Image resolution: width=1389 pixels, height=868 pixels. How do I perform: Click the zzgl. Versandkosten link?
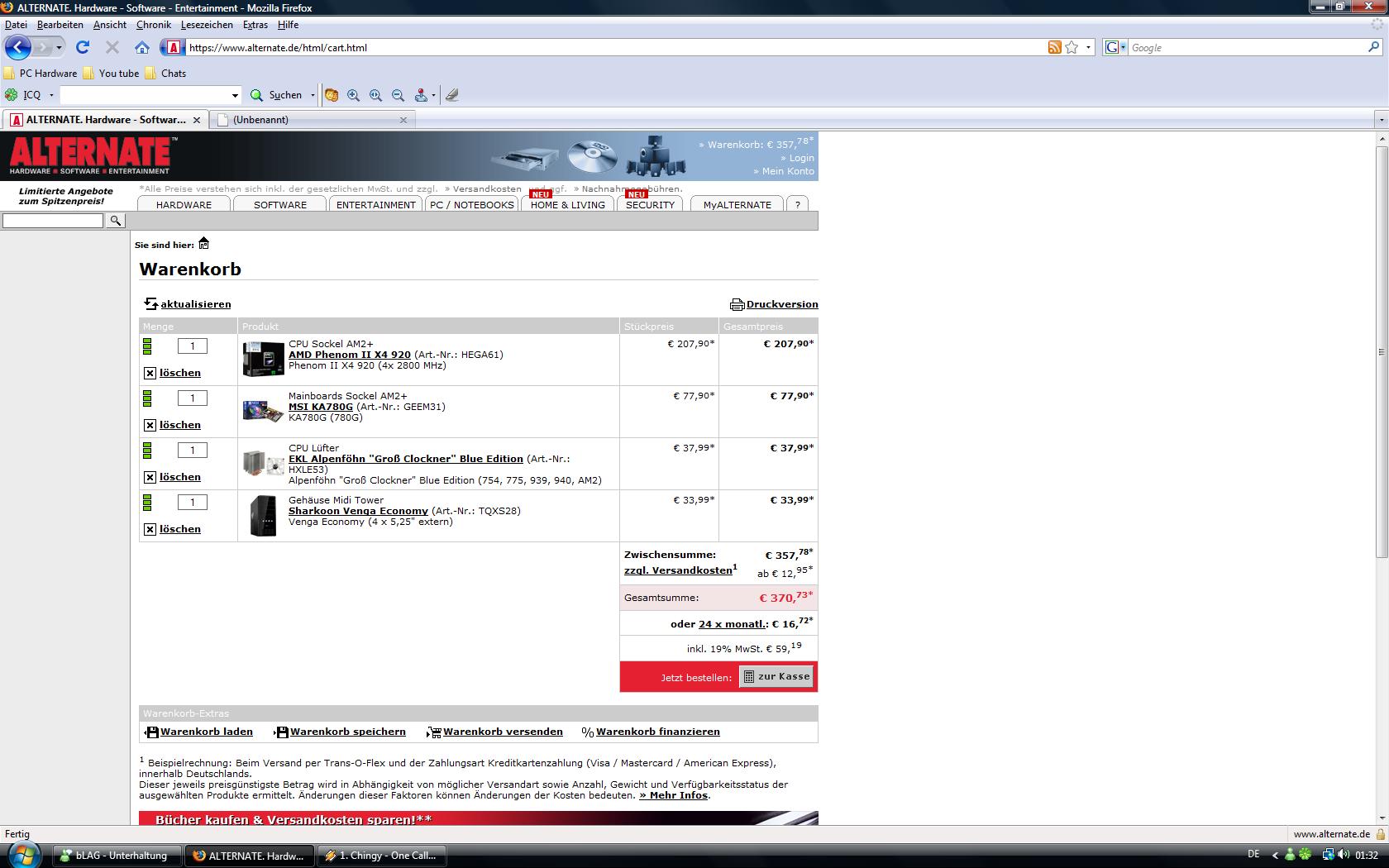pos(678,570)
